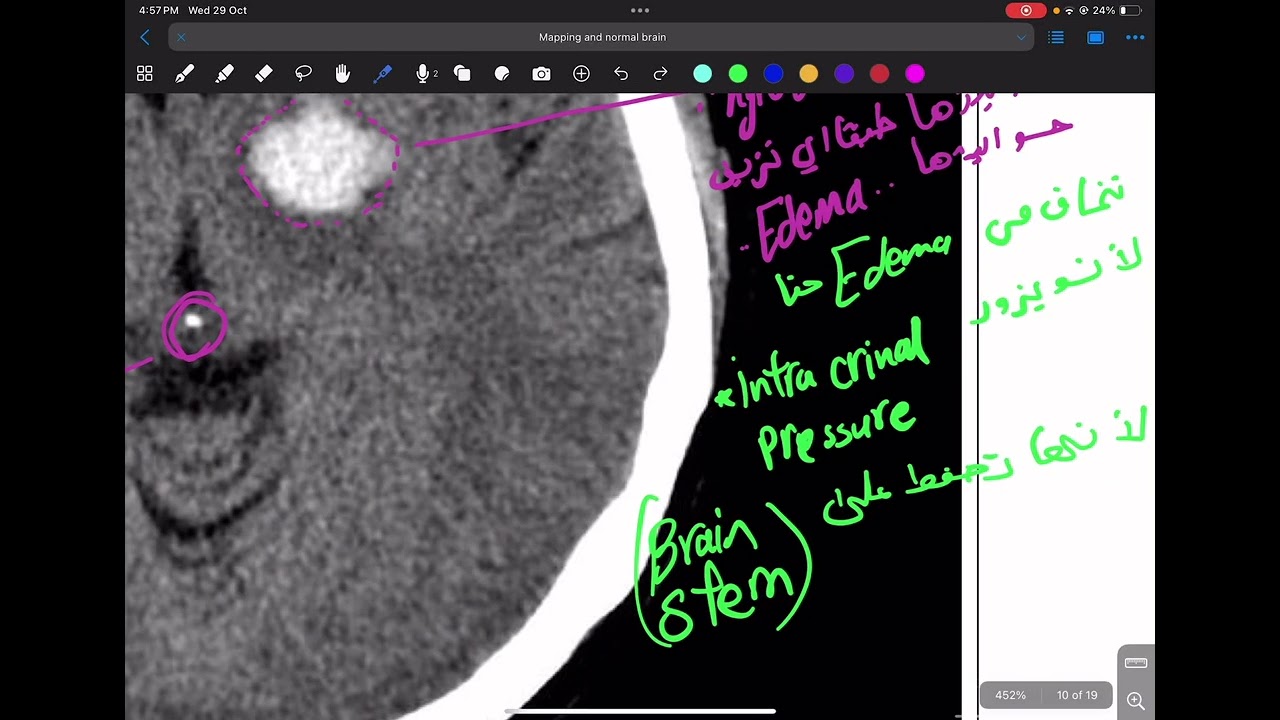
Task: Open the ruler tool icon
Action: [1135, 663]
